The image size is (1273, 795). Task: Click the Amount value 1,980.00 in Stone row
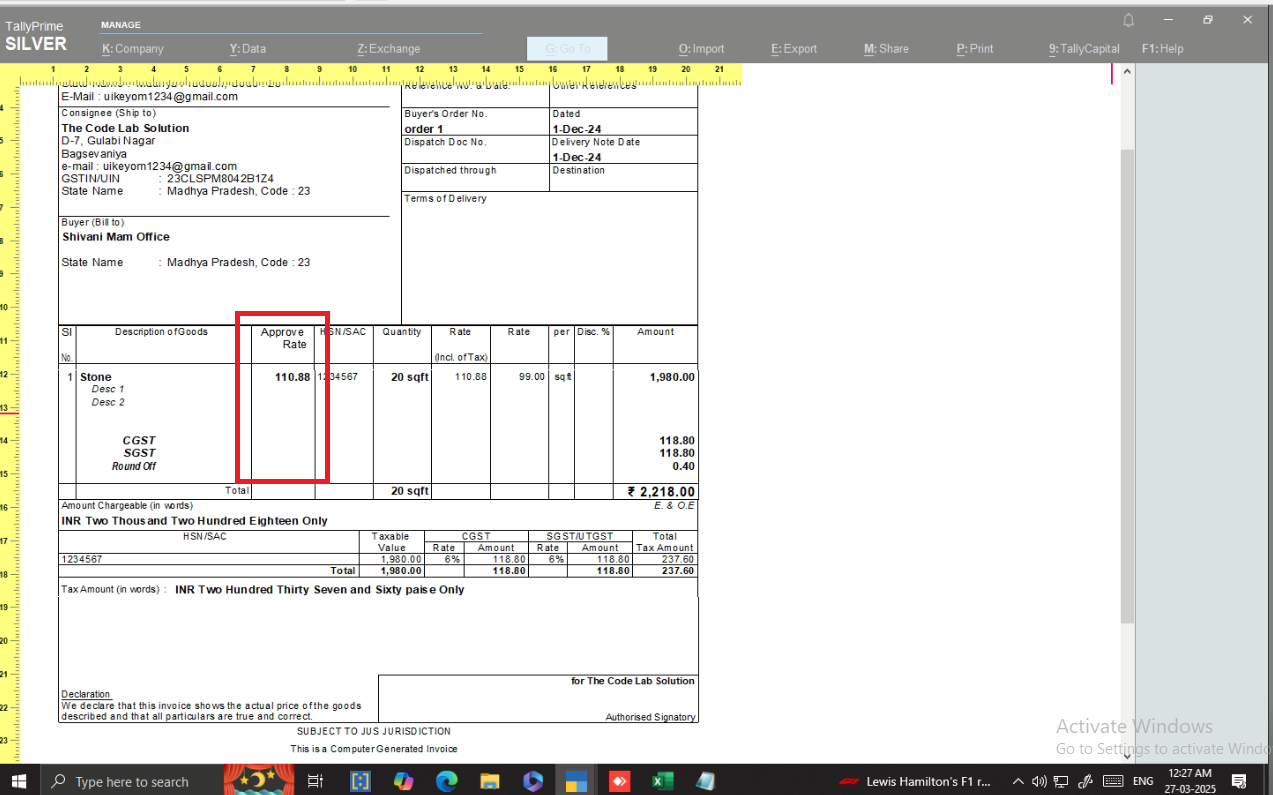(x=672, y=377)
